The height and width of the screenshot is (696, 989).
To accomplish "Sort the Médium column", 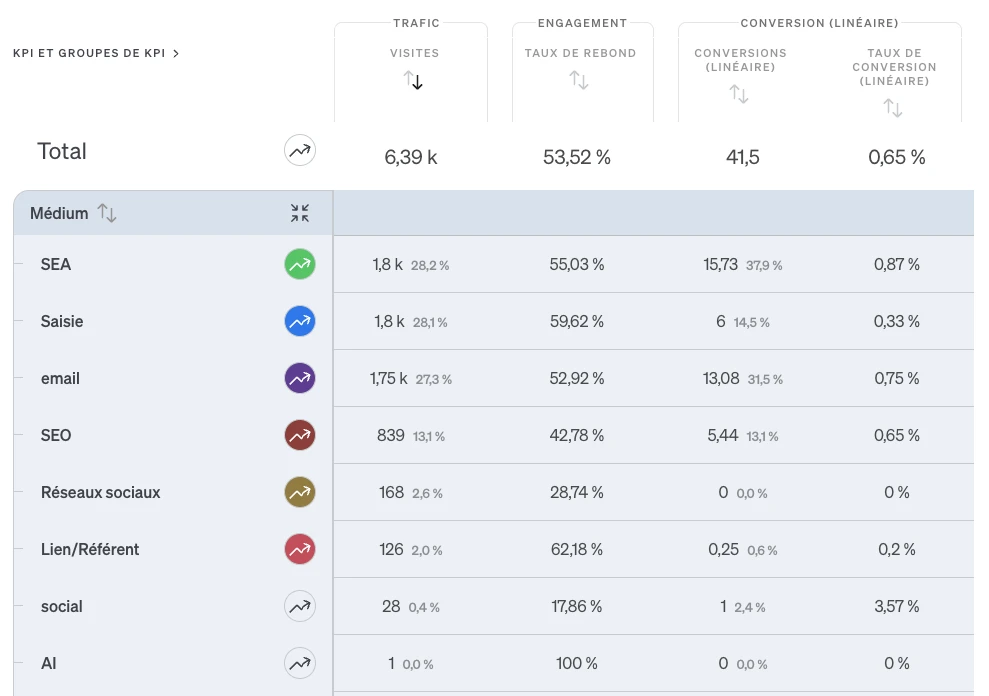I will pyautogui.click(x=107, y=213).
